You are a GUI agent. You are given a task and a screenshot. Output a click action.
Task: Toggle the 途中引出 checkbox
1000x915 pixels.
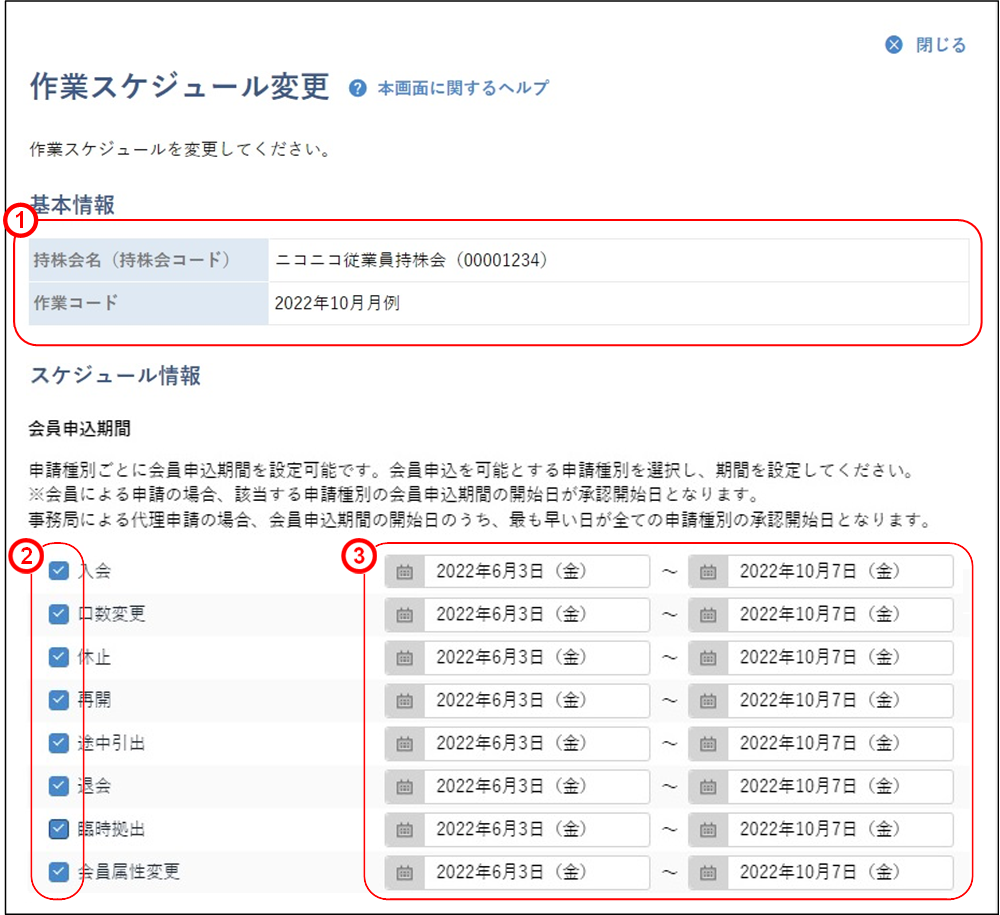tap(59, 743)
